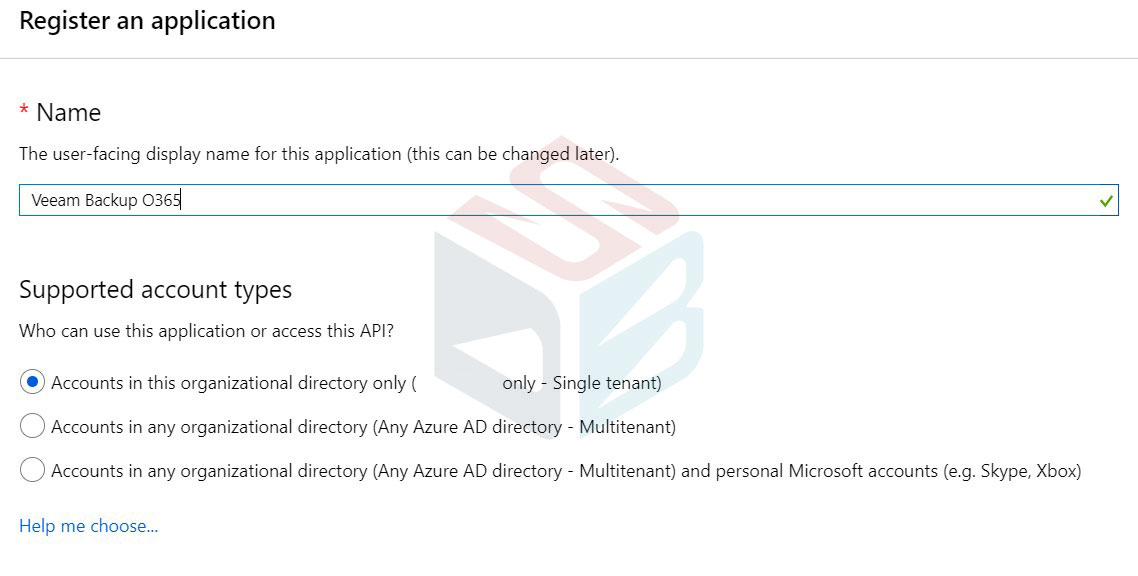Select the Single tenant radio button
This screenshot has width=1138, height=576.
click(x=31, y=382)
